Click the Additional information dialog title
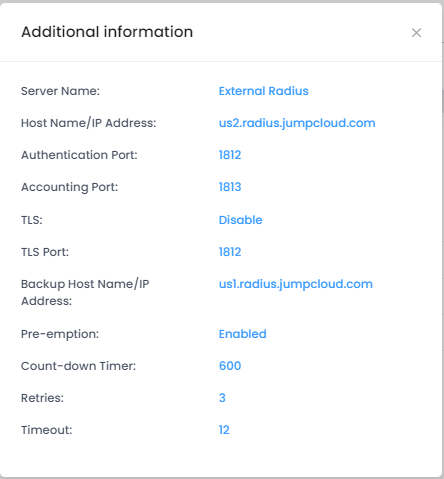Viewport: 444px width, 479px height. pos(107,32)
